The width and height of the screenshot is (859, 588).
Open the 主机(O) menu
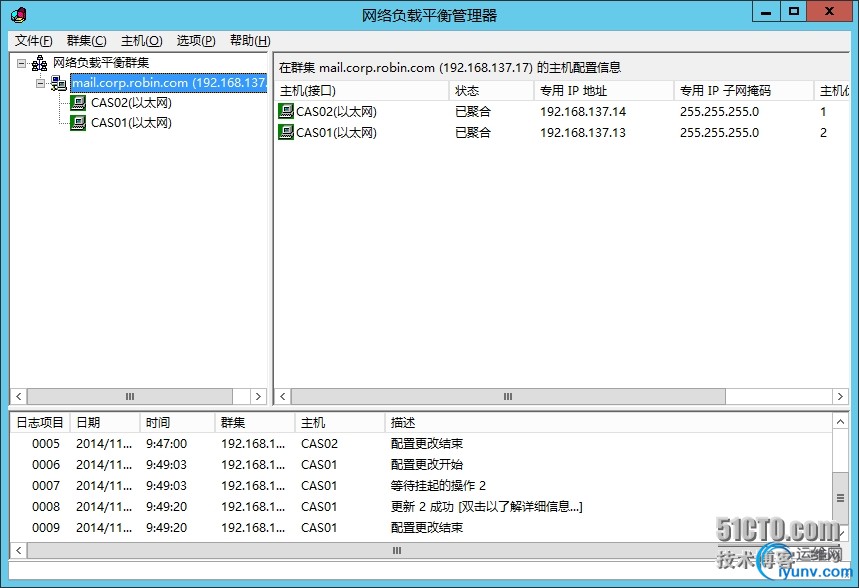(x=142, y=41)
